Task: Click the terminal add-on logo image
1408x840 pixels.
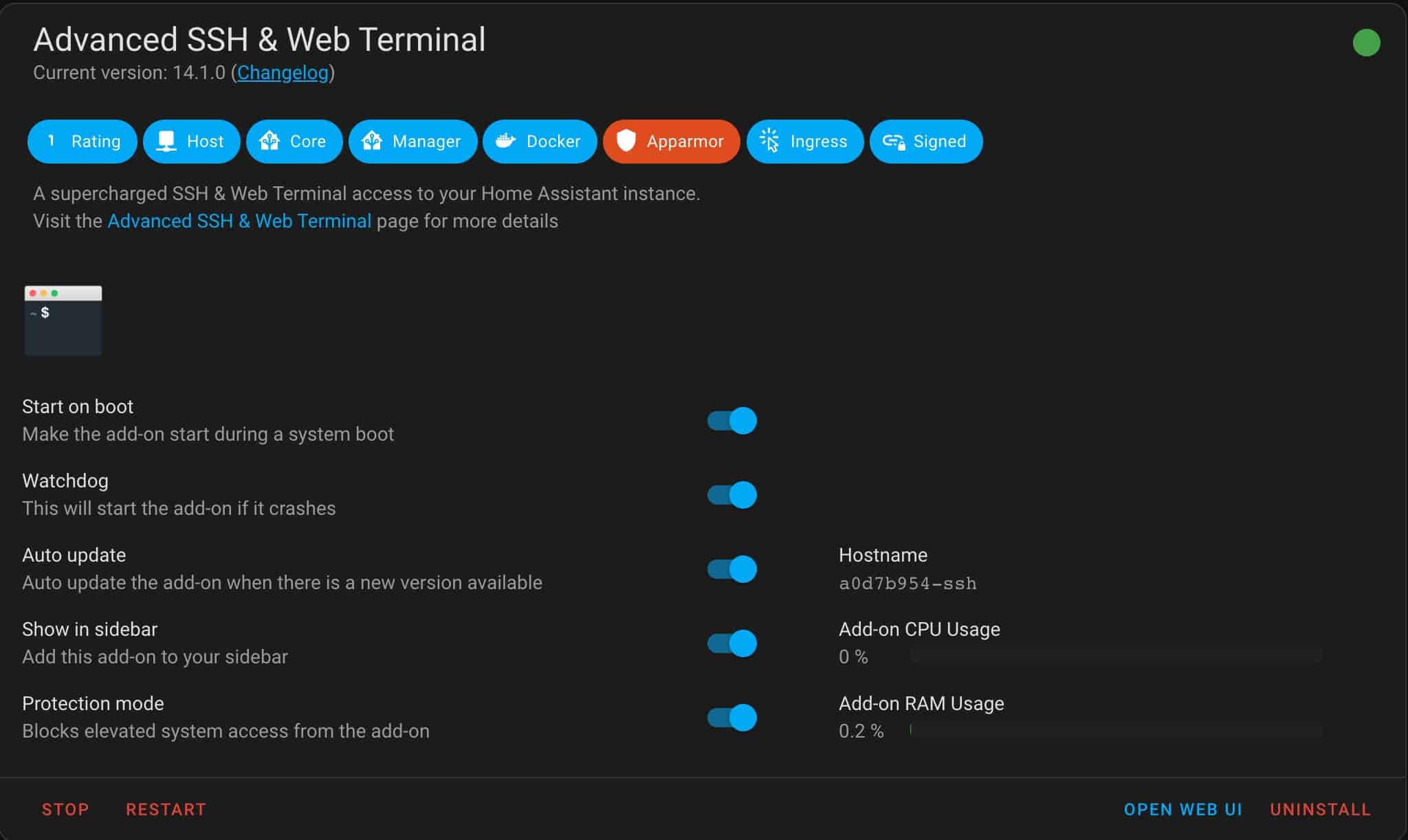Action: [63, 320]
